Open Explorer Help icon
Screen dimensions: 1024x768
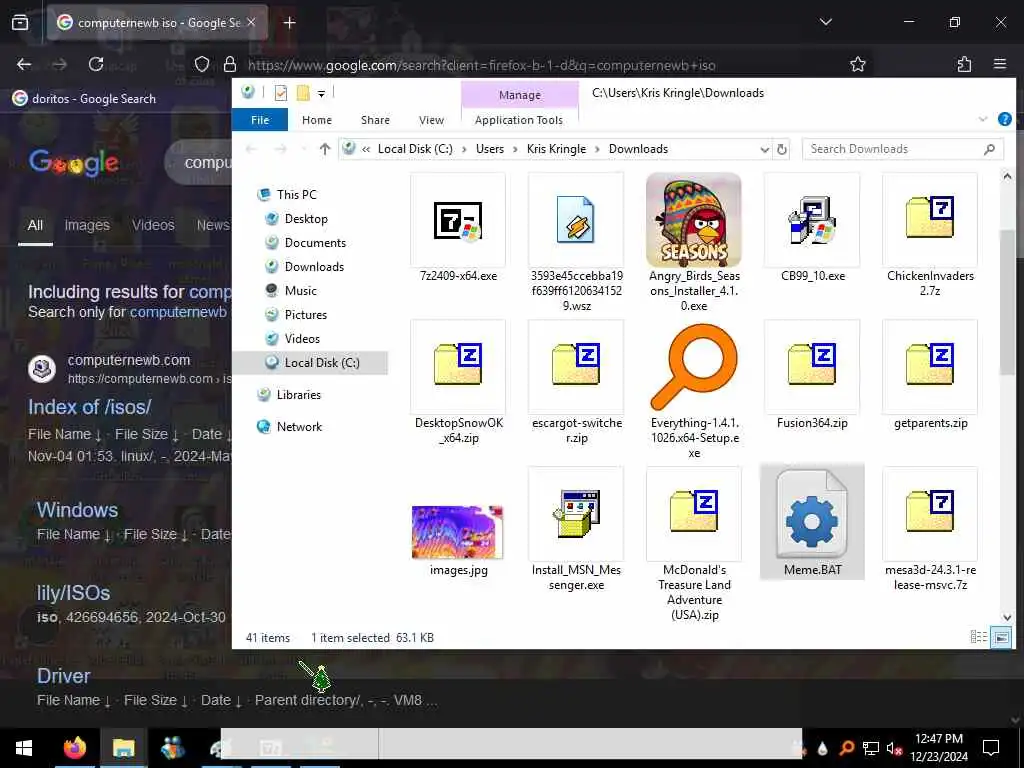tap(1004, 120)
